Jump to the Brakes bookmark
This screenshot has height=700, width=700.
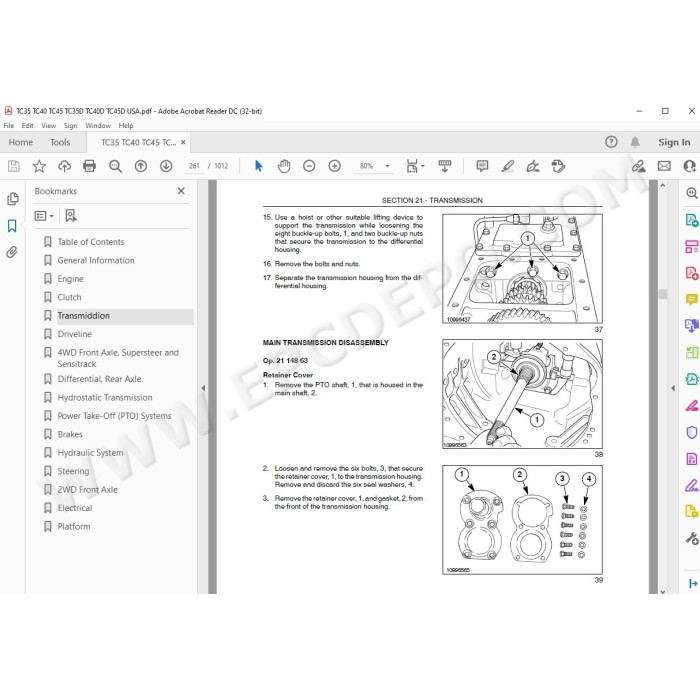pos(70,434)
